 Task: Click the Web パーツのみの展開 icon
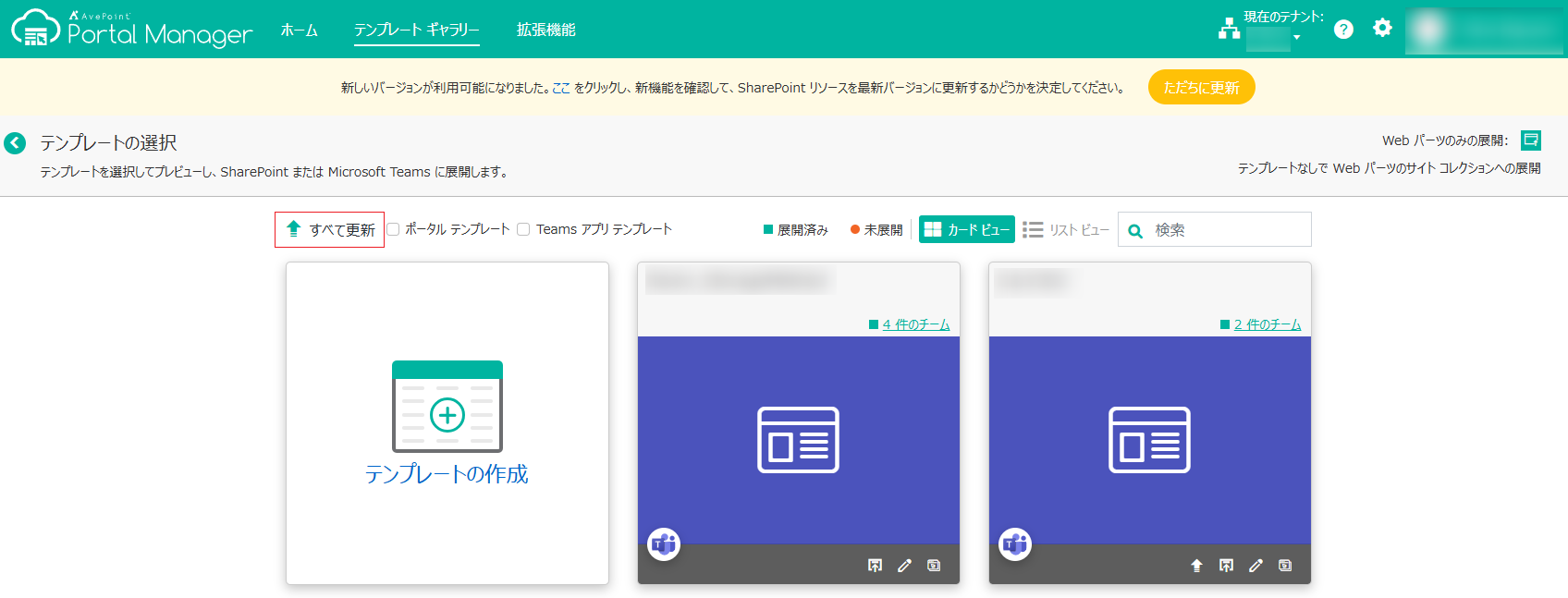click(x=1531, y=140)
